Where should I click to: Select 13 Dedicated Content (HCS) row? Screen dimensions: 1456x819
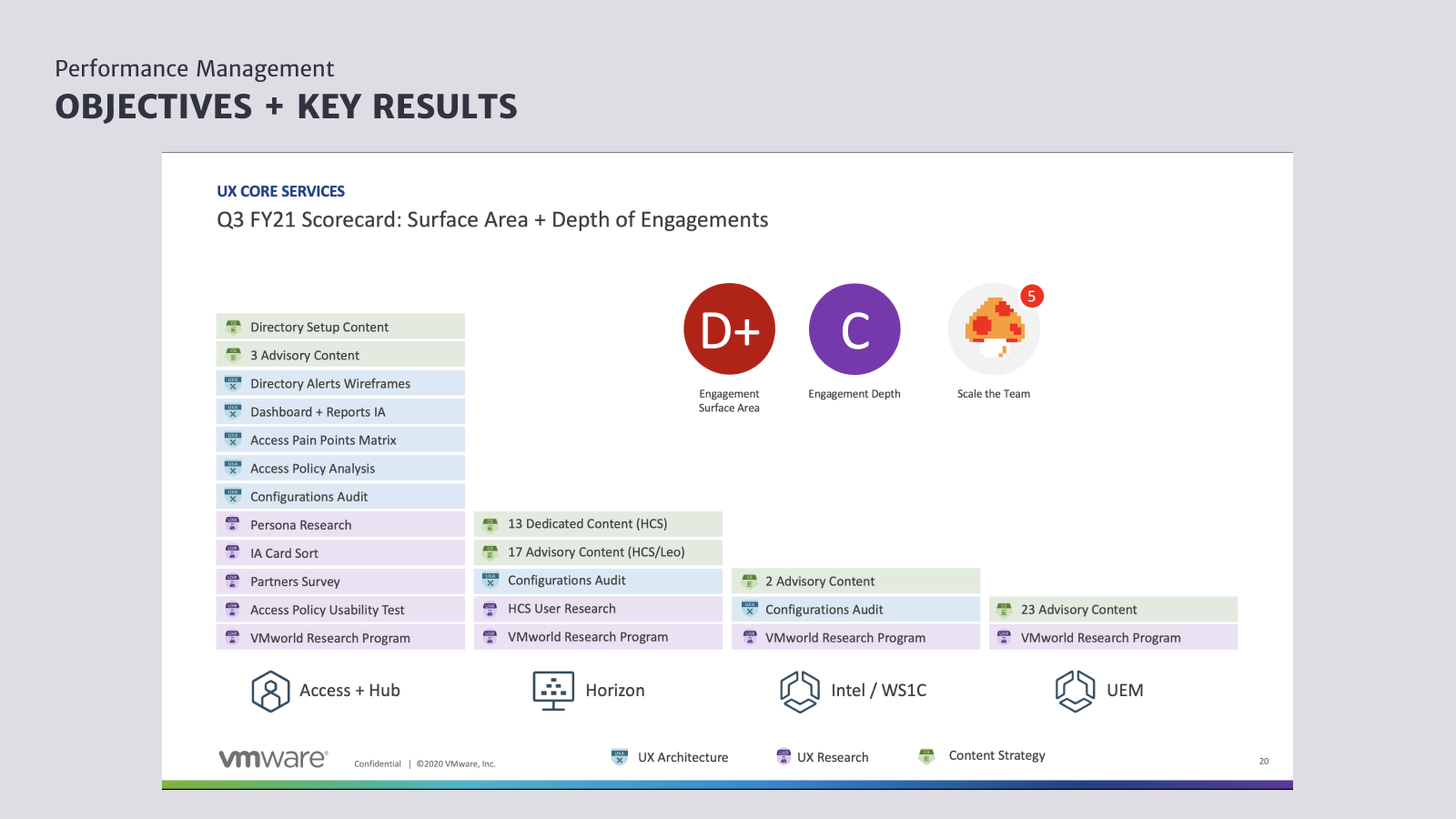[x=598, y=524]
